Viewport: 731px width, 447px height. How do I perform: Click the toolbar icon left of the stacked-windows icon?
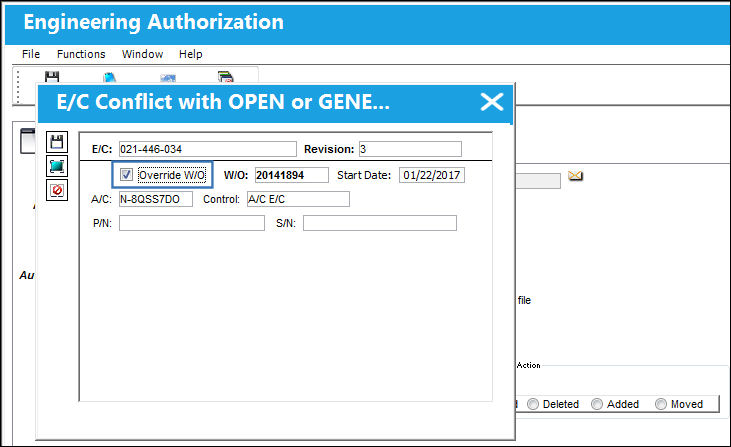point(168,78)
